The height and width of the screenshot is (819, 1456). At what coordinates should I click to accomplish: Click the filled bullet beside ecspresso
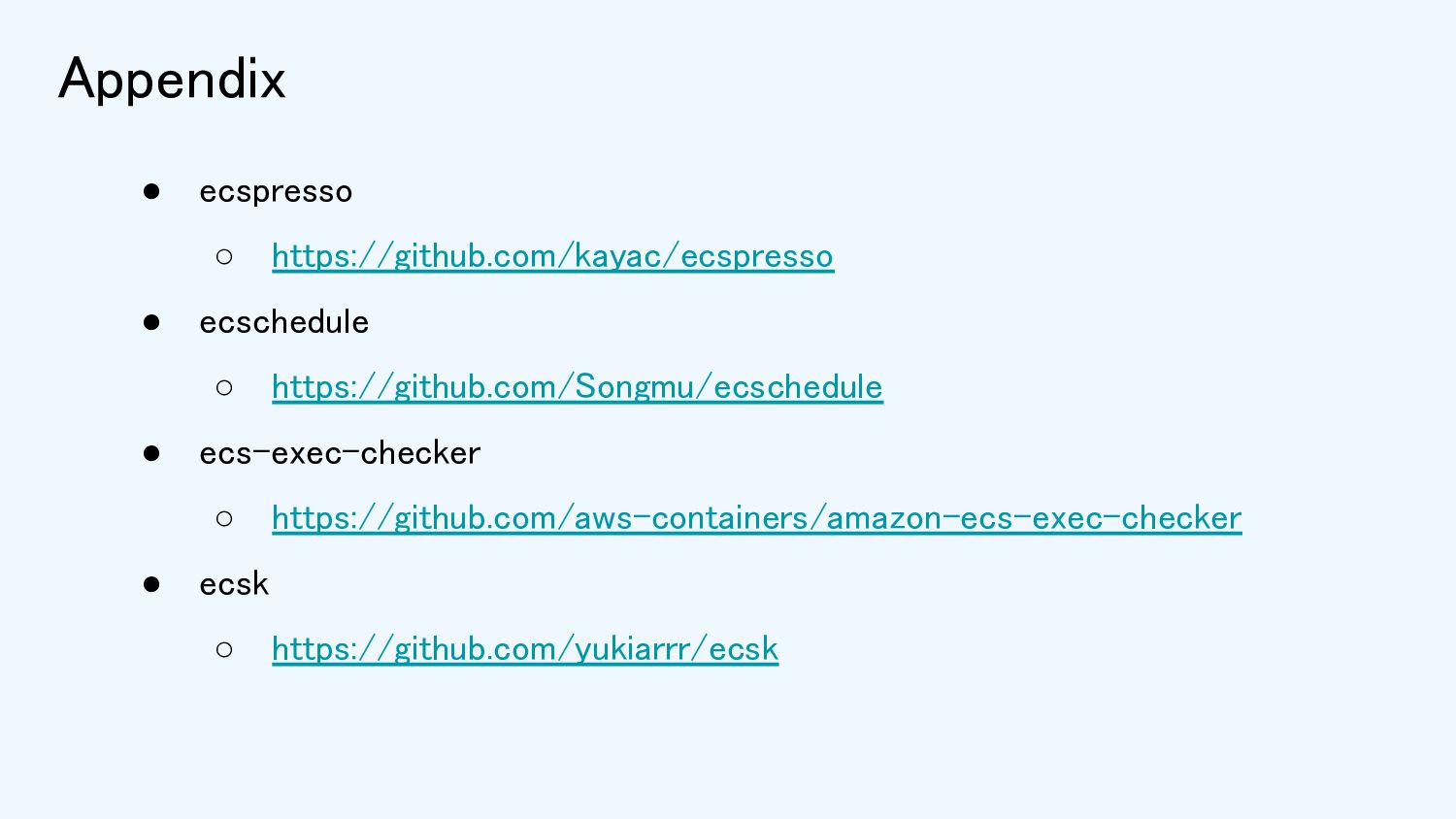pyautogui.click(x=151, y=191)
